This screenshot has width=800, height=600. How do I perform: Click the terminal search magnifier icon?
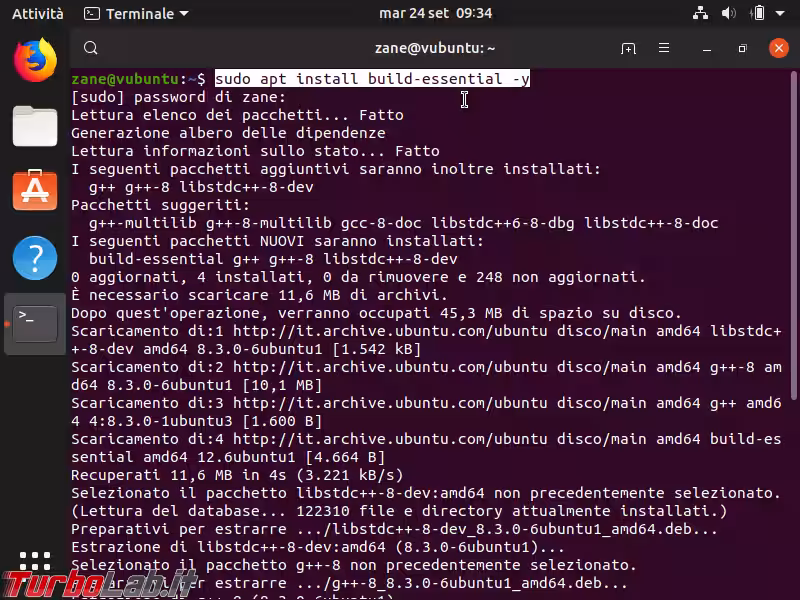[x=90, y=48]
